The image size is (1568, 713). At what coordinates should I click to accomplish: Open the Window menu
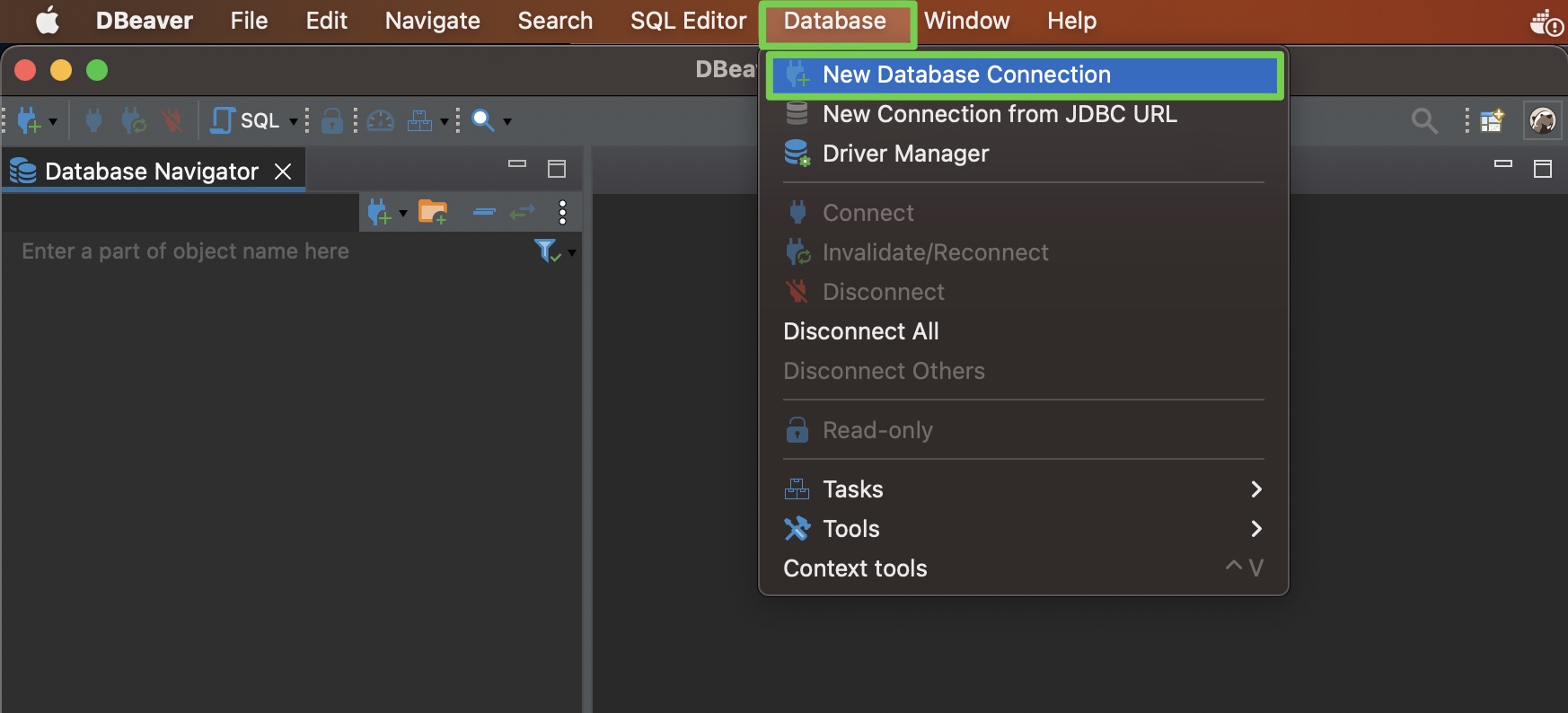point(967,21)
